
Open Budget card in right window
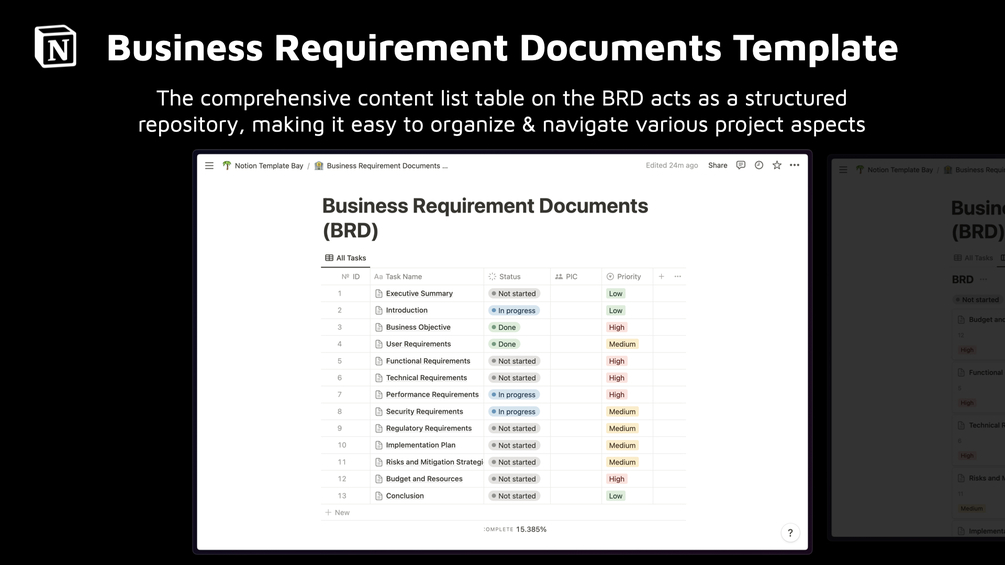[x=981, y=334]
